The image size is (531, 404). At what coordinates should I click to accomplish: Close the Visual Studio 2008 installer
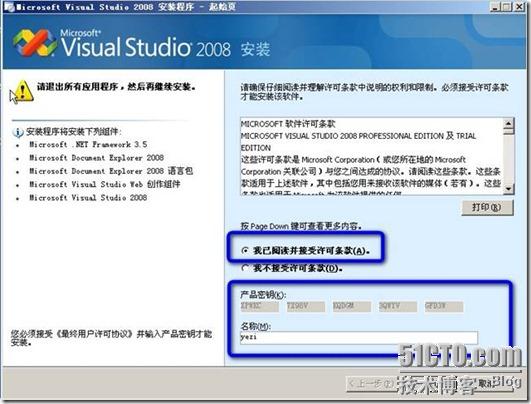(x=519, y=6)
